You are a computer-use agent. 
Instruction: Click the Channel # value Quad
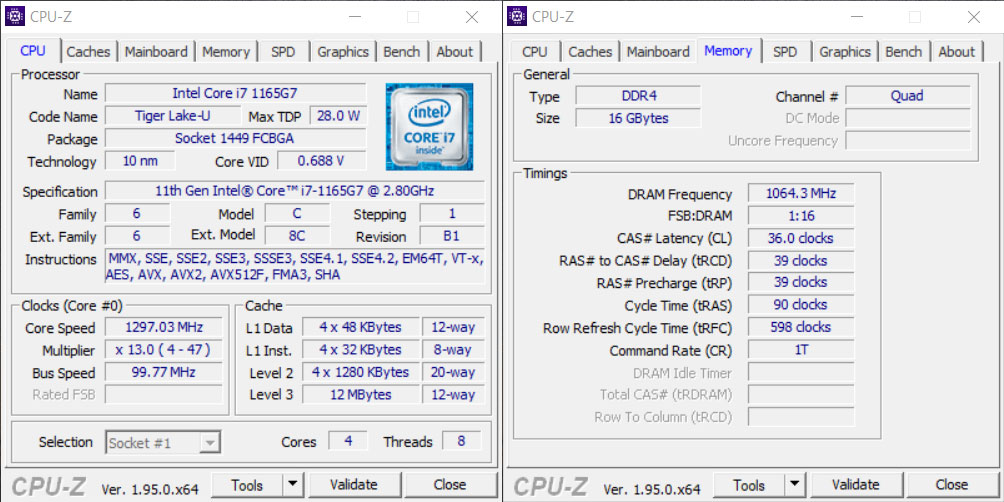point(908,96)
